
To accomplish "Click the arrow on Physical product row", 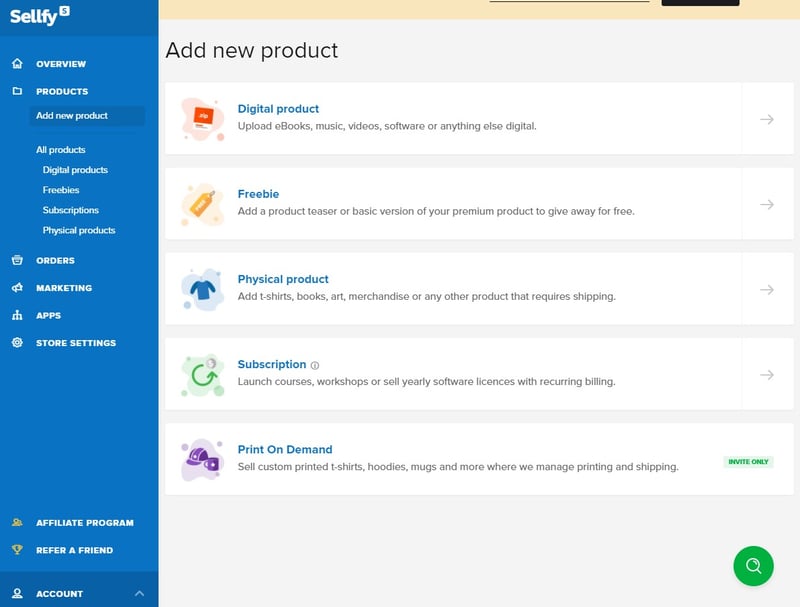I will coord(767,289).
